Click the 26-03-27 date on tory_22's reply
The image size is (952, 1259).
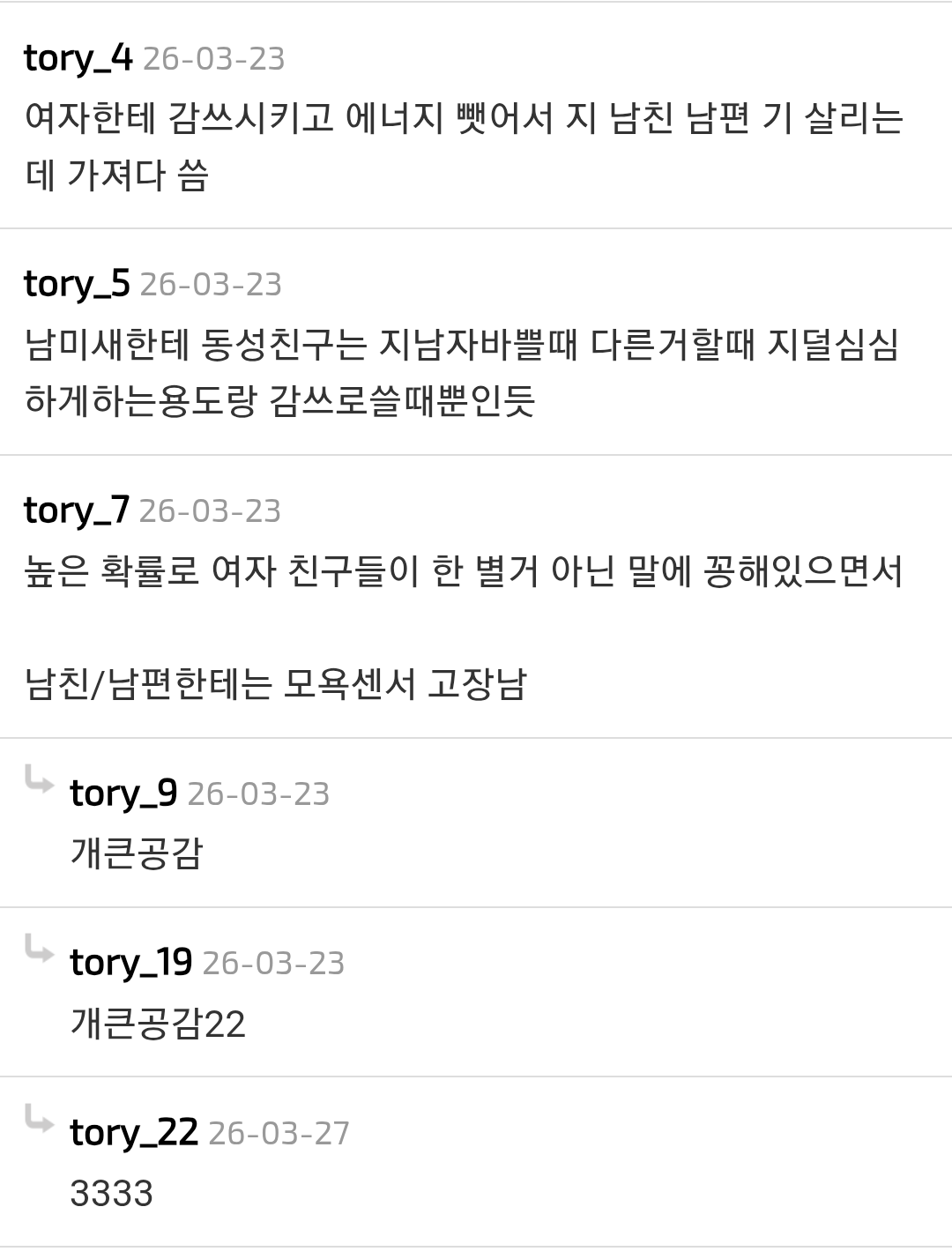[279, 1133]
